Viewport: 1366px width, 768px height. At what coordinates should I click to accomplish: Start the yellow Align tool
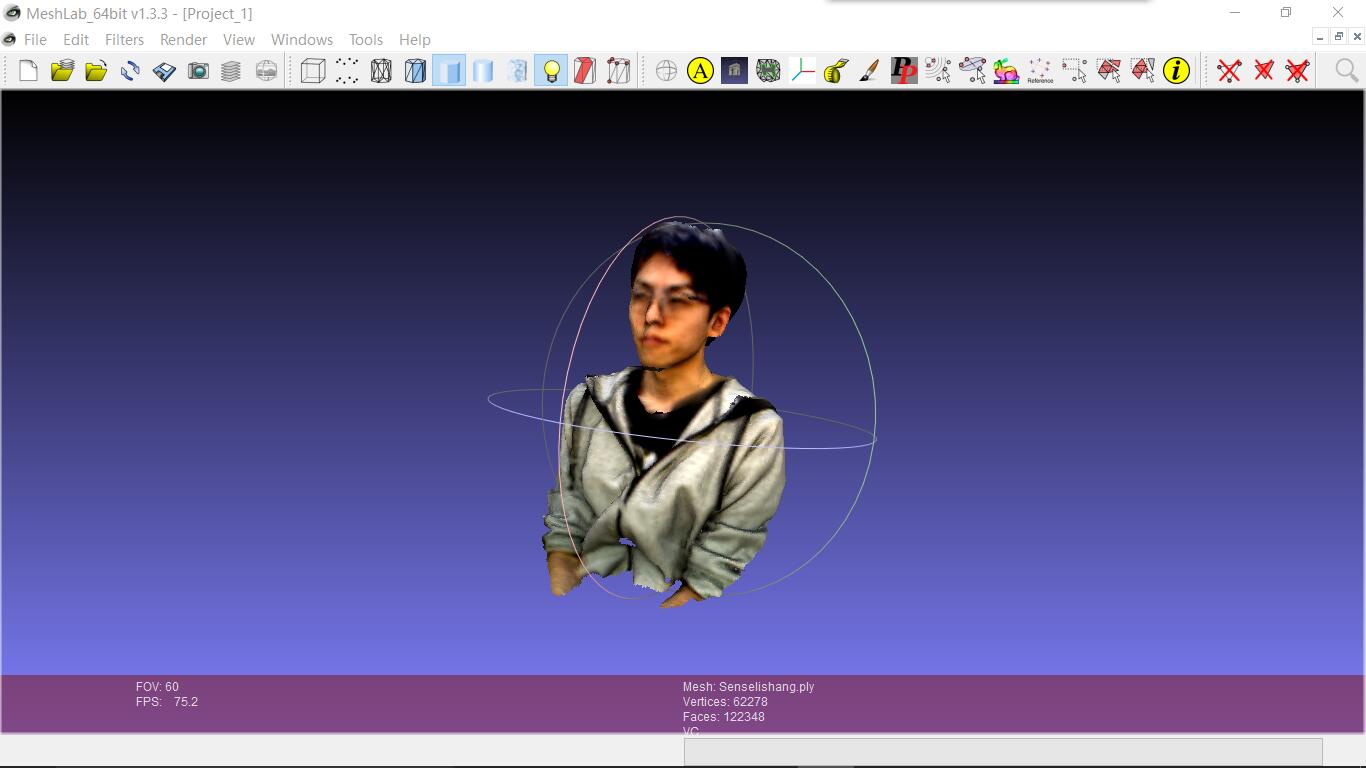pyautogui.click(x=700, y=70)
